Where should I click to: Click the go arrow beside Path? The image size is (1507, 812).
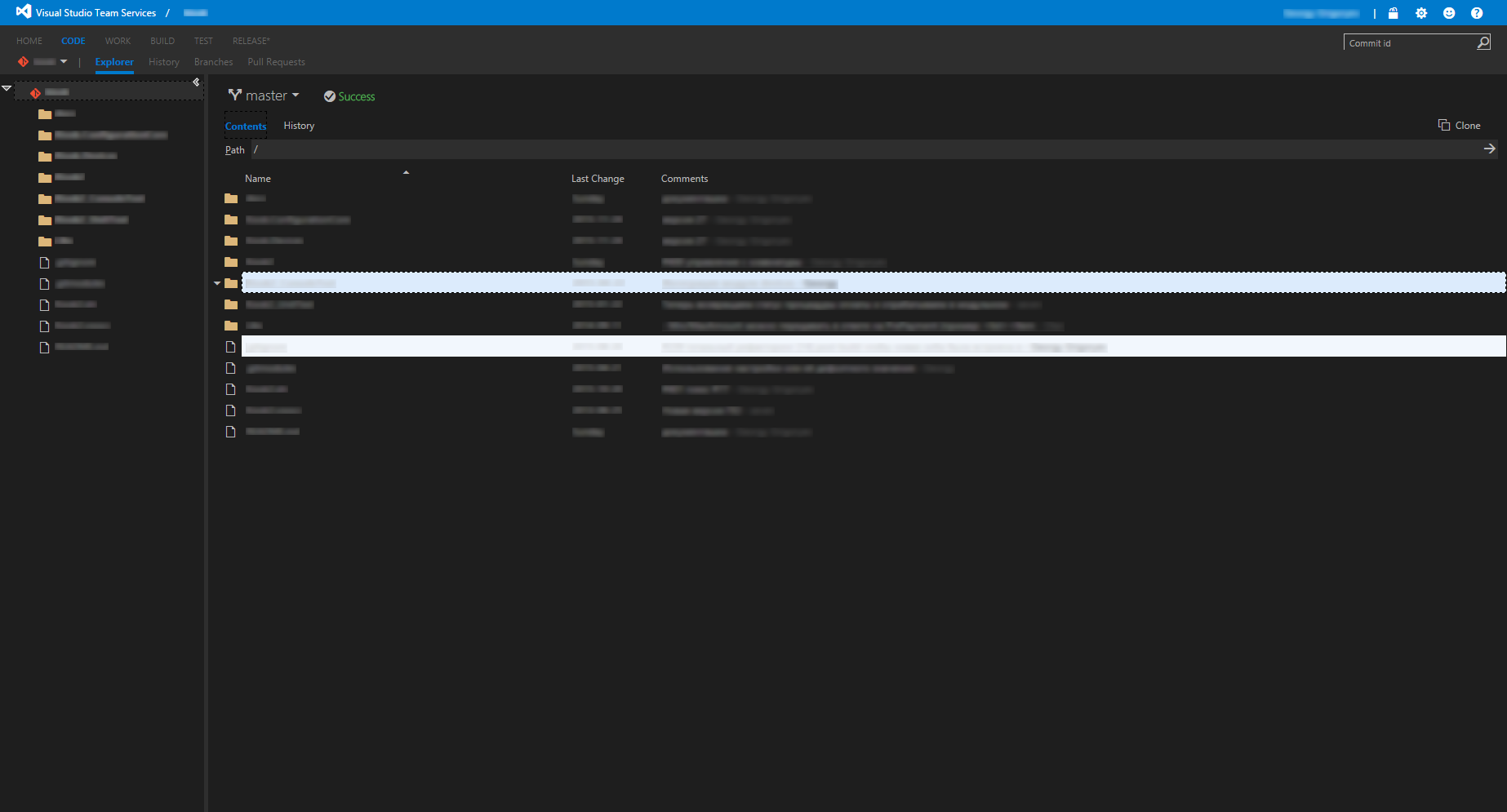click(1490, 149)
